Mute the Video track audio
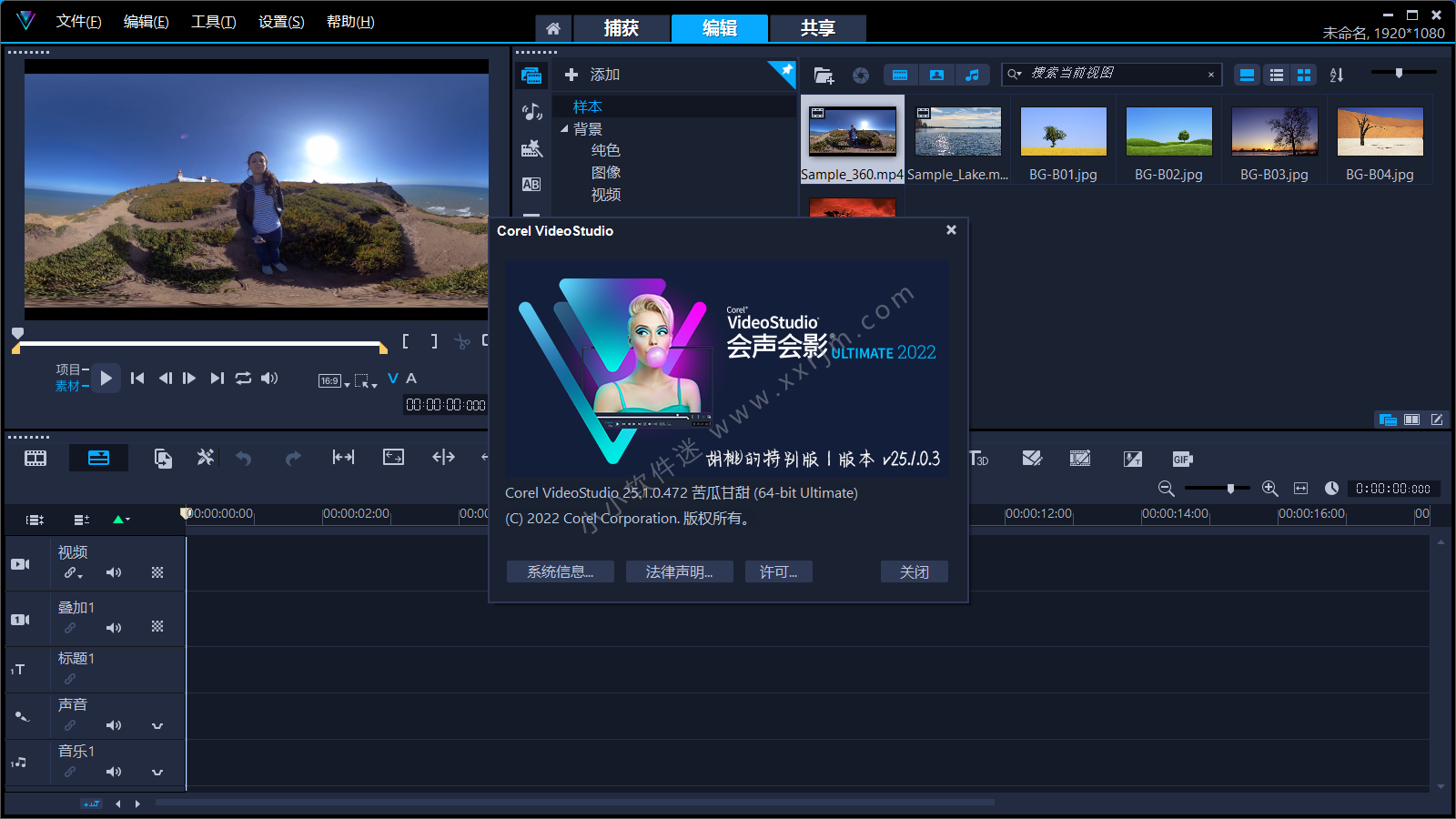This screenshot has height=819, width=1456. pyautogui.click(x=114, y=572)
